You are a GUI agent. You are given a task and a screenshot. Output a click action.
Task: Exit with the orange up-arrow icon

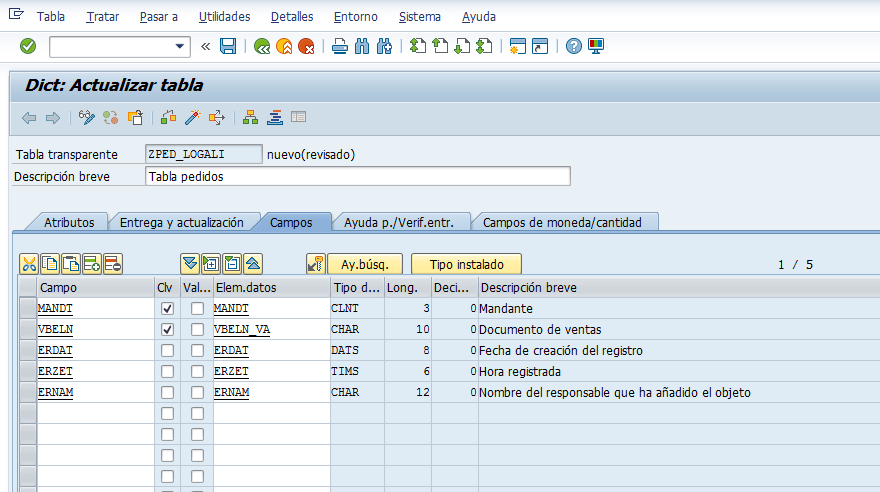(284, 46)
